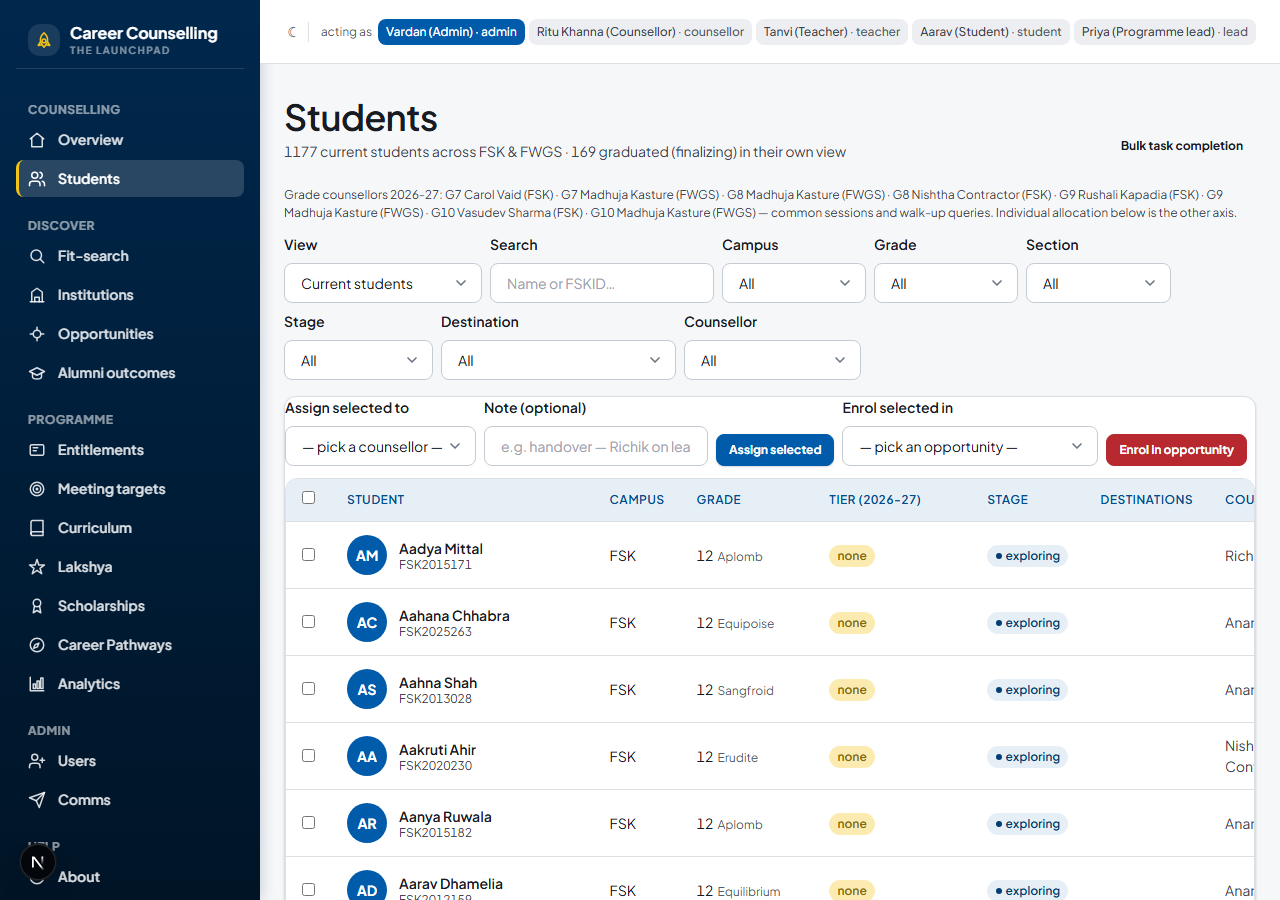Click the Analytics bar chart icon
Image resolution: width=1280 pixels, height=900 pixels.
pyautogui.click(x=37, y=684)
